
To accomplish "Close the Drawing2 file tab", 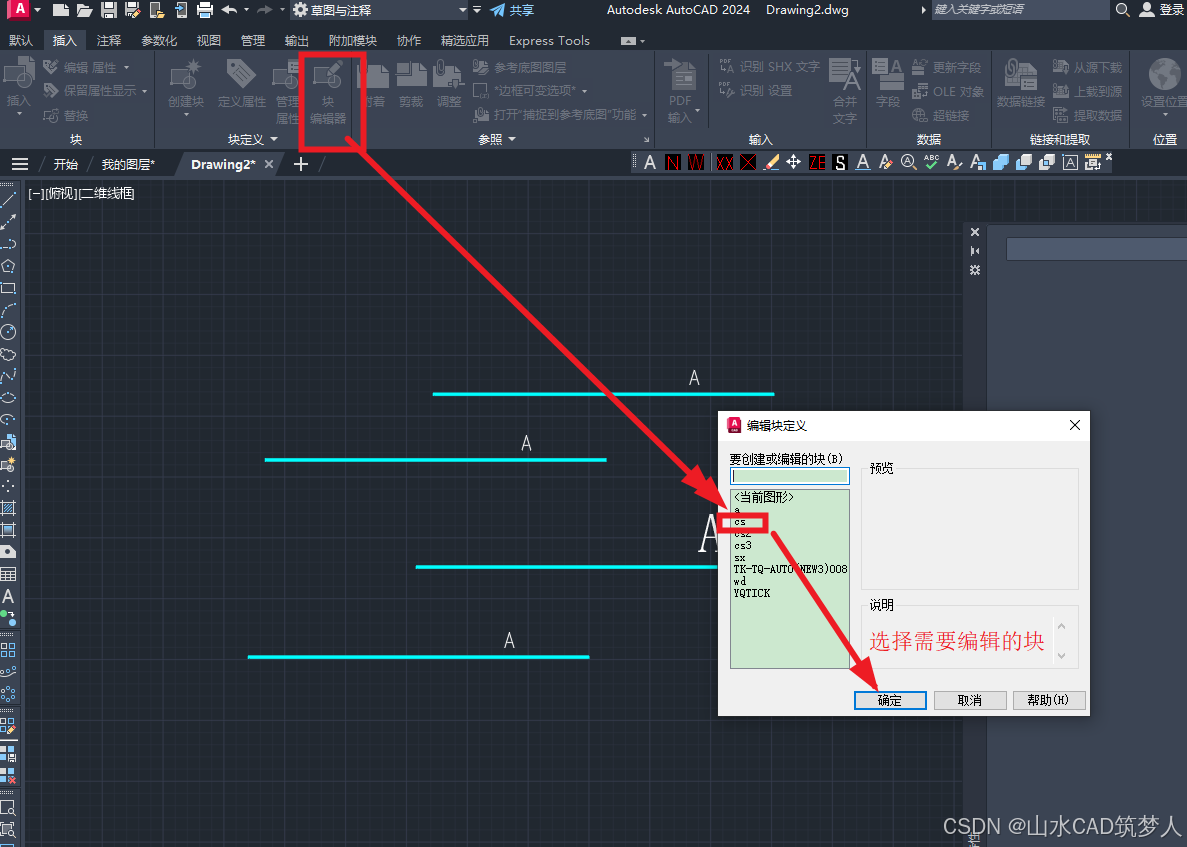I will [x=269, y=164].
